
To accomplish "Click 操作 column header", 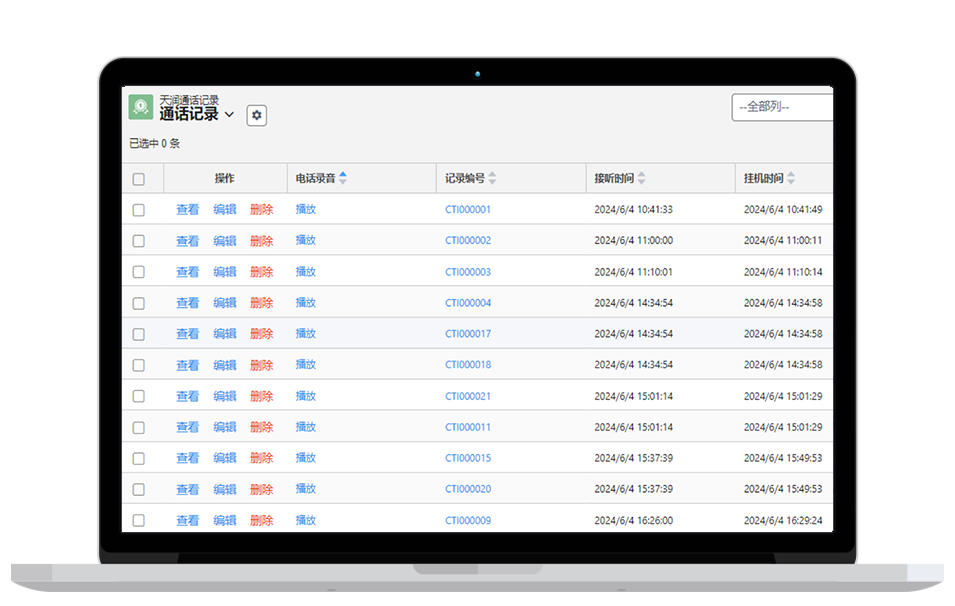I will [x=224, y=179].
